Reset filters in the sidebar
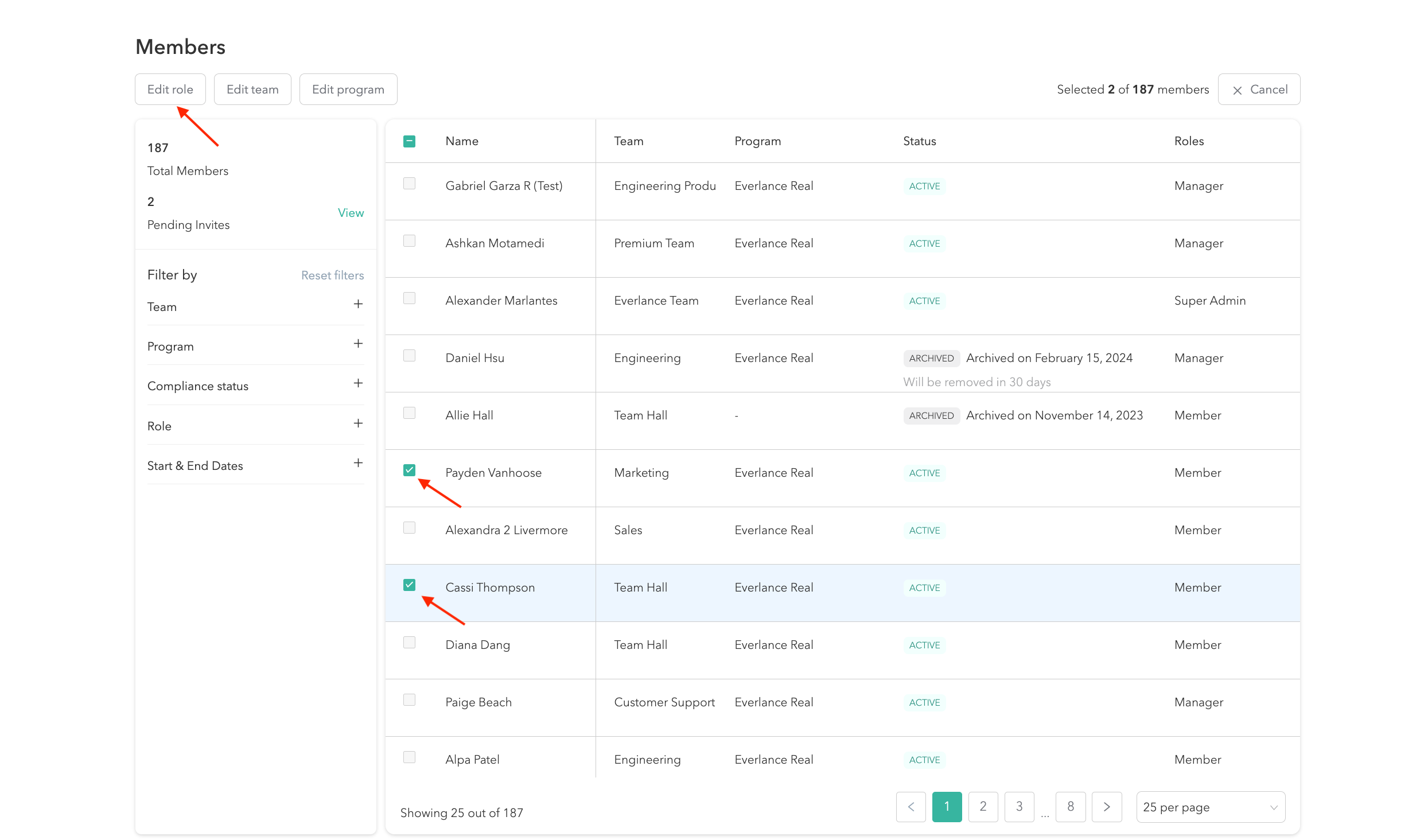This screenshot has height=840, width=1424. (332, 275)
